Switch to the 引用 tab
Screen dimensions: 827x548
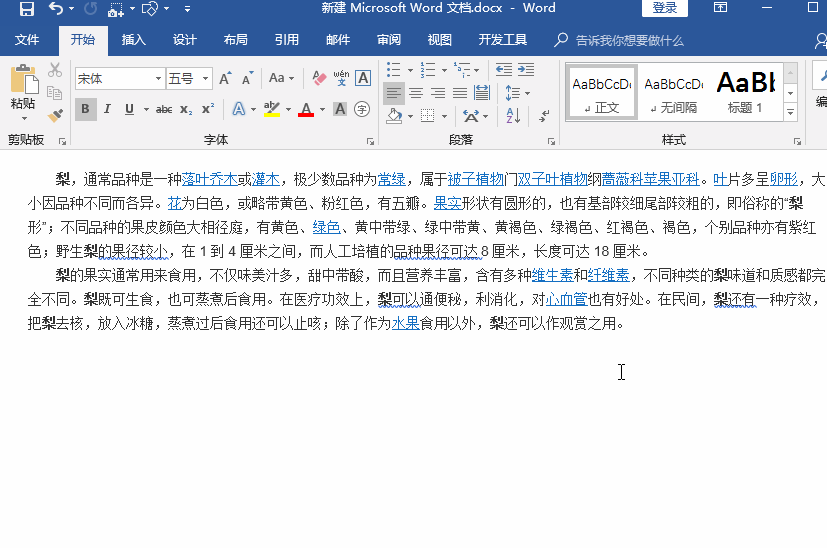click(x=287, y=40)
